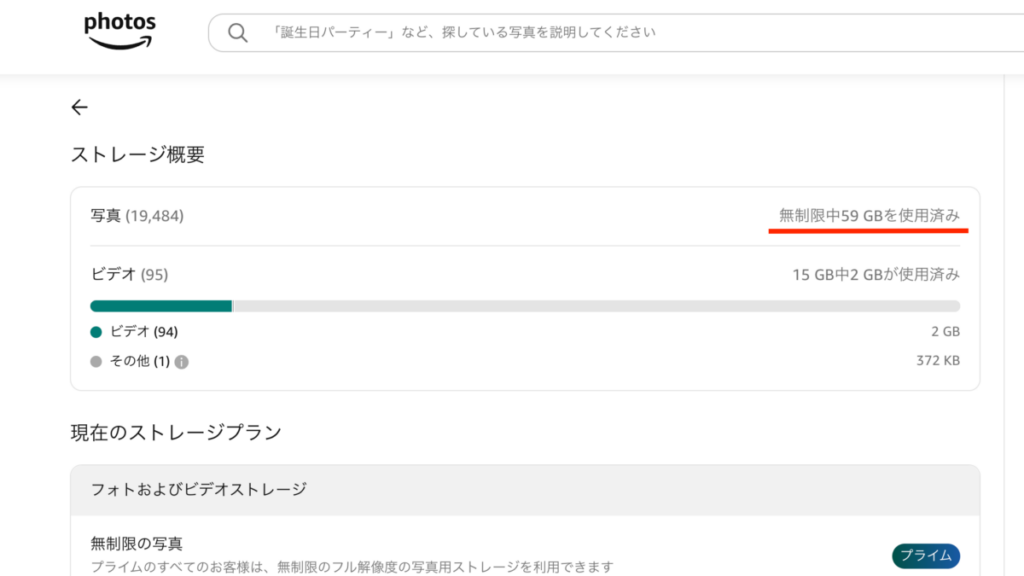
Task: Open the 無制限中59 GBを使用済み link
Action: coord(868,213)
